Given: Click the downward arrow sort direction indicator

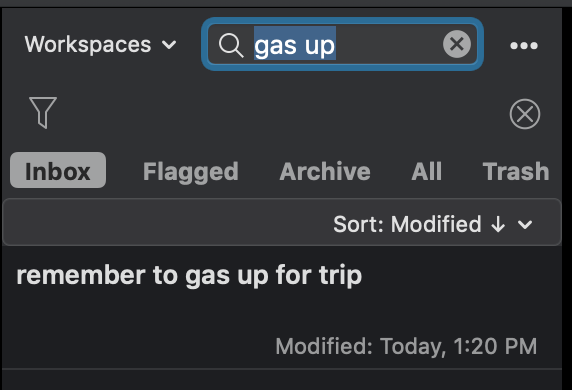Looking at the screenshot, I should coord(498,224).
